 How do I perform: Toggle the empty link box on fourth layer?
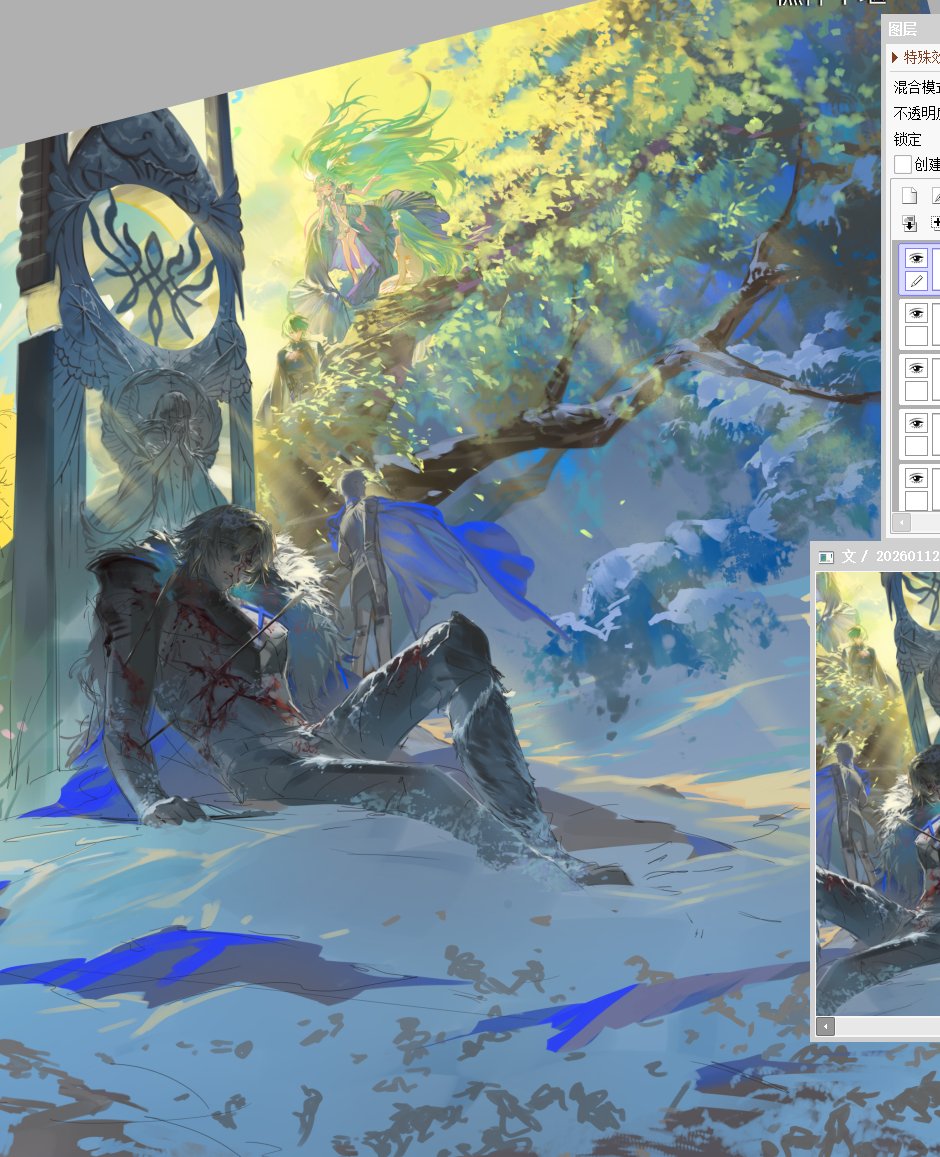(x=916, y=446)
